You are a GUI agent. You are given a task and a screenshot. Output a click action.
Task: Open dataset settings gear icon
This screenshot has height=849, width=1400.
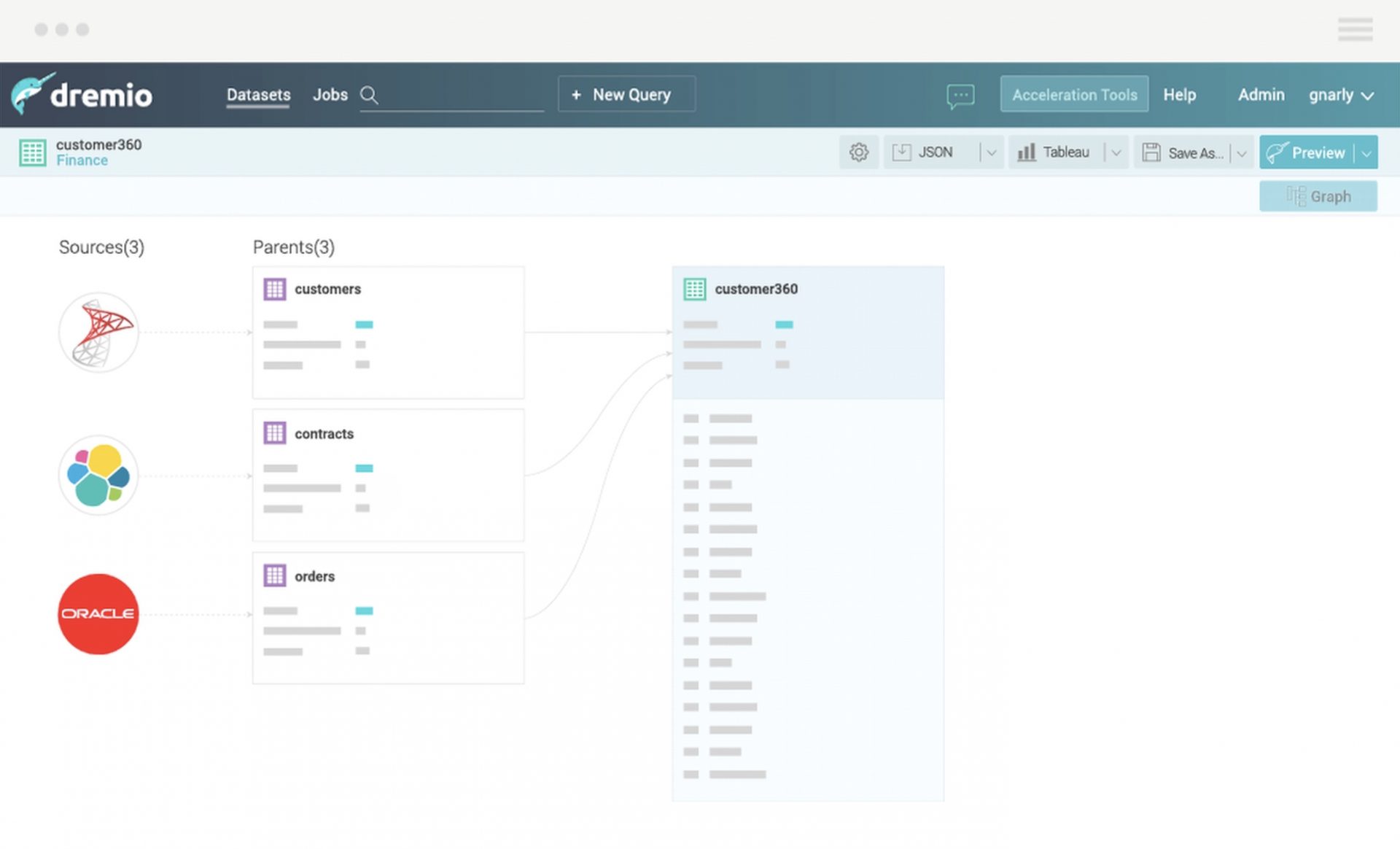pos(859,152)
